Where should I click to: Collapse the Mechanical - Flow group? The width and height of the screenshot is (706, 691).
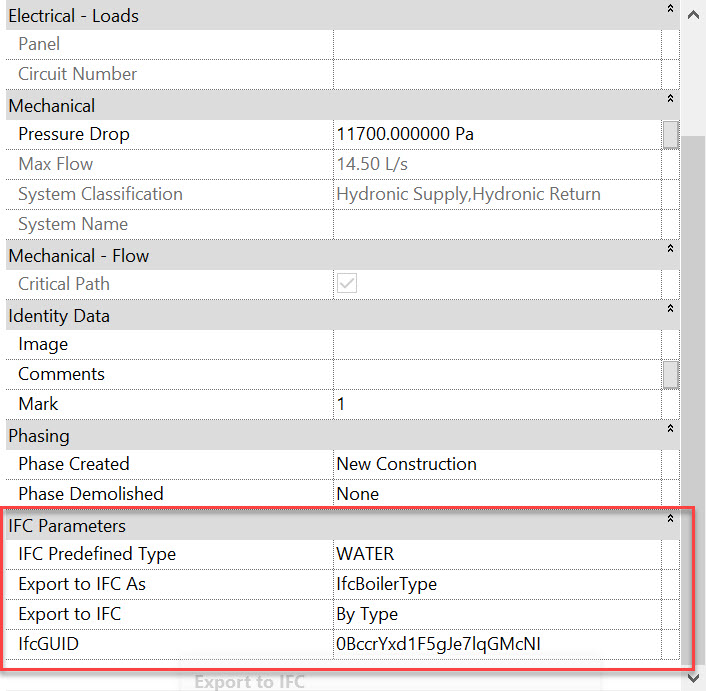pos(670,249)
